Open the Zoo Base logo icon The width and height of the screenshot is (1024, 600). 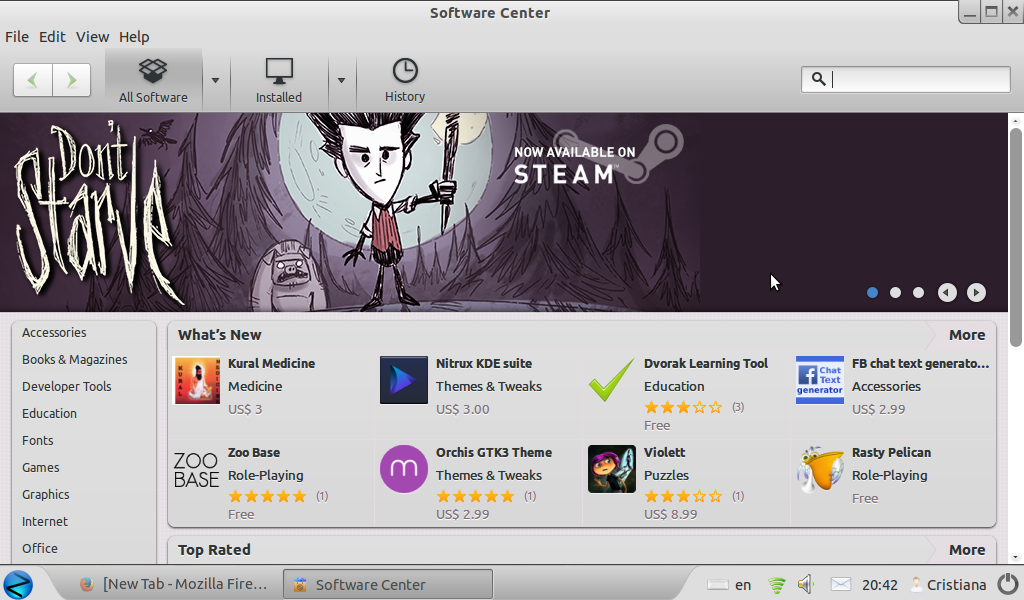coord(197,469)
